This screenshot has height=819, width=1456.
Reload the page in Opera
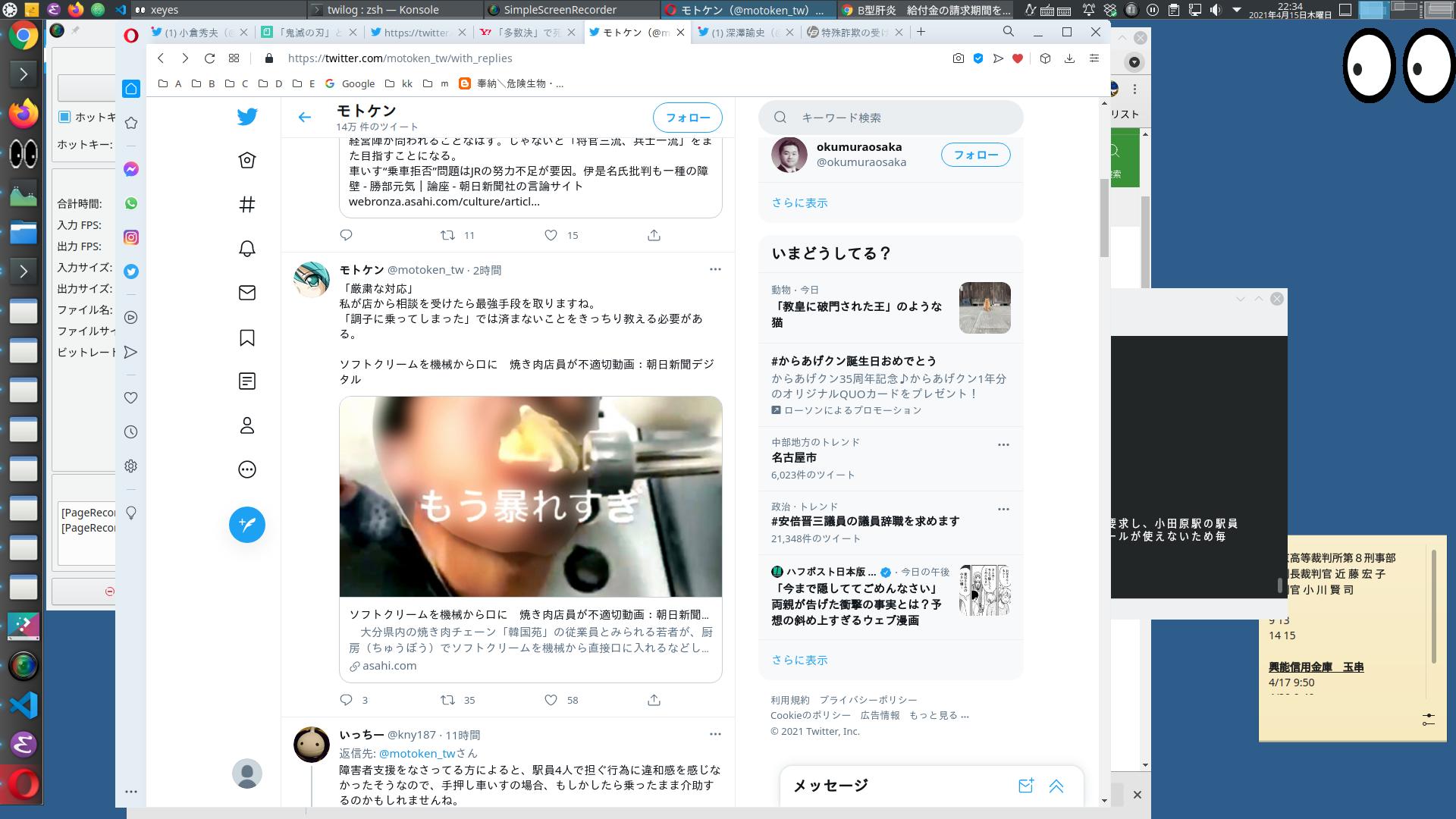point(210,58)
